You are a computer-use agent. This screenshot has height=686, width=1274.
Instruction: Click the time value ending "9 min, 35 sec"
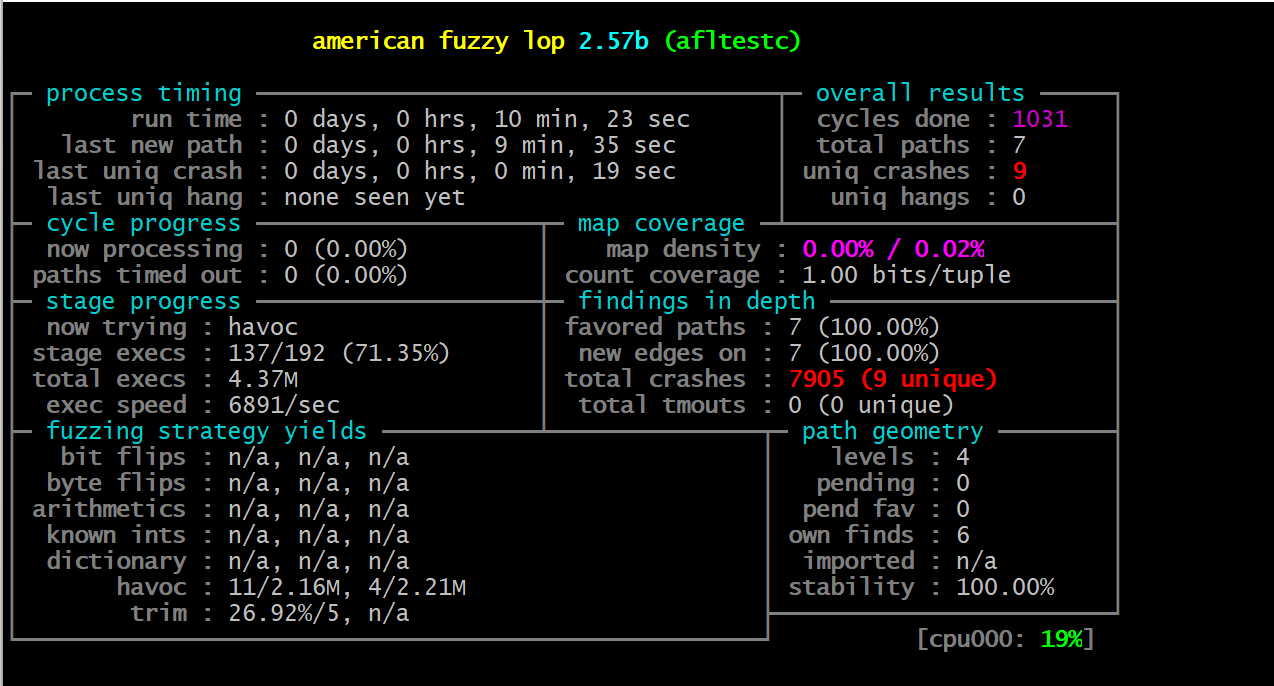[x=480, y=146]
